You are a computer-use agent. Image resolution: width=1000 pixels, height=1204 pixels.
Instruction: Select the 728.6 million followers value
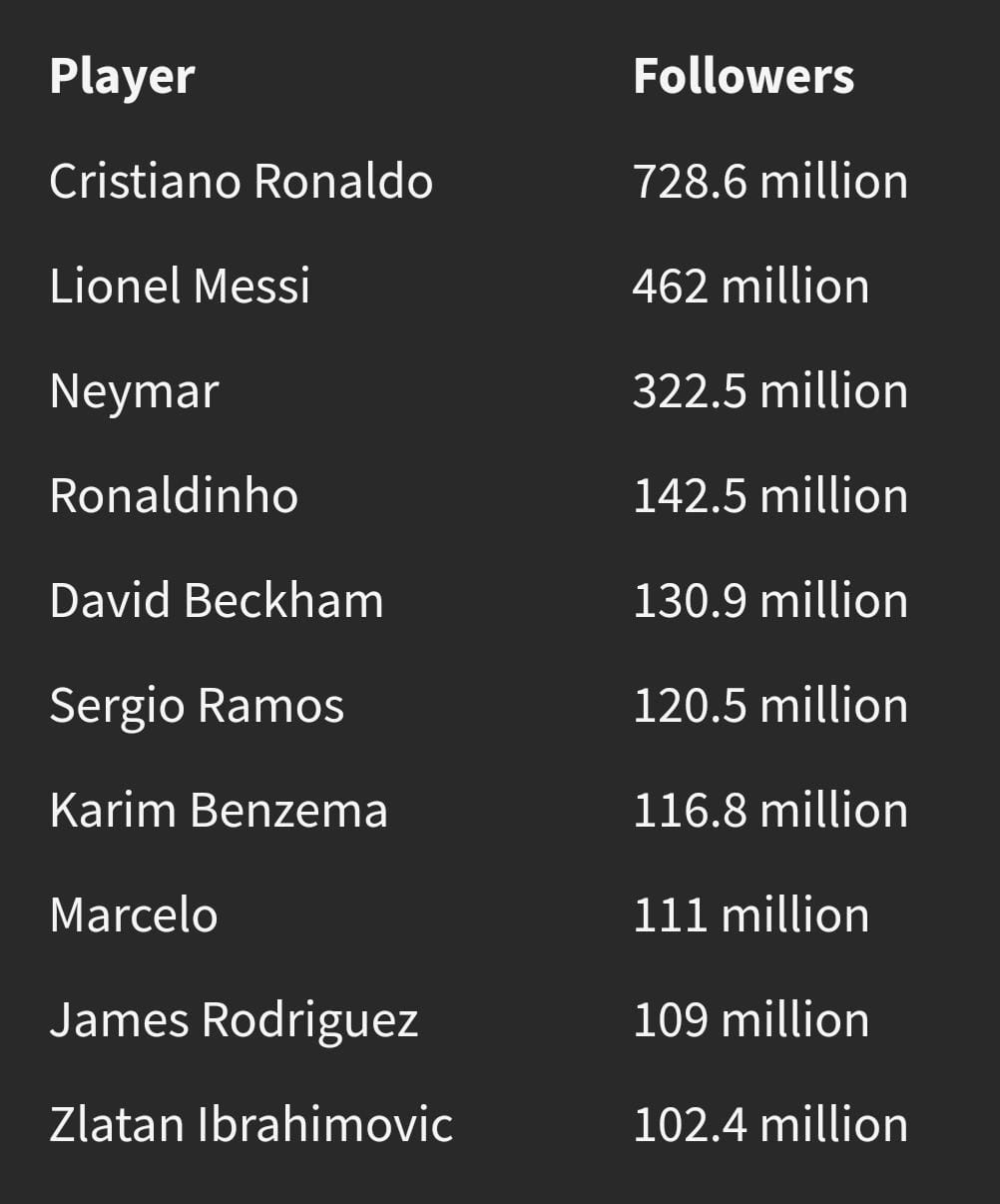pos(770,182)
